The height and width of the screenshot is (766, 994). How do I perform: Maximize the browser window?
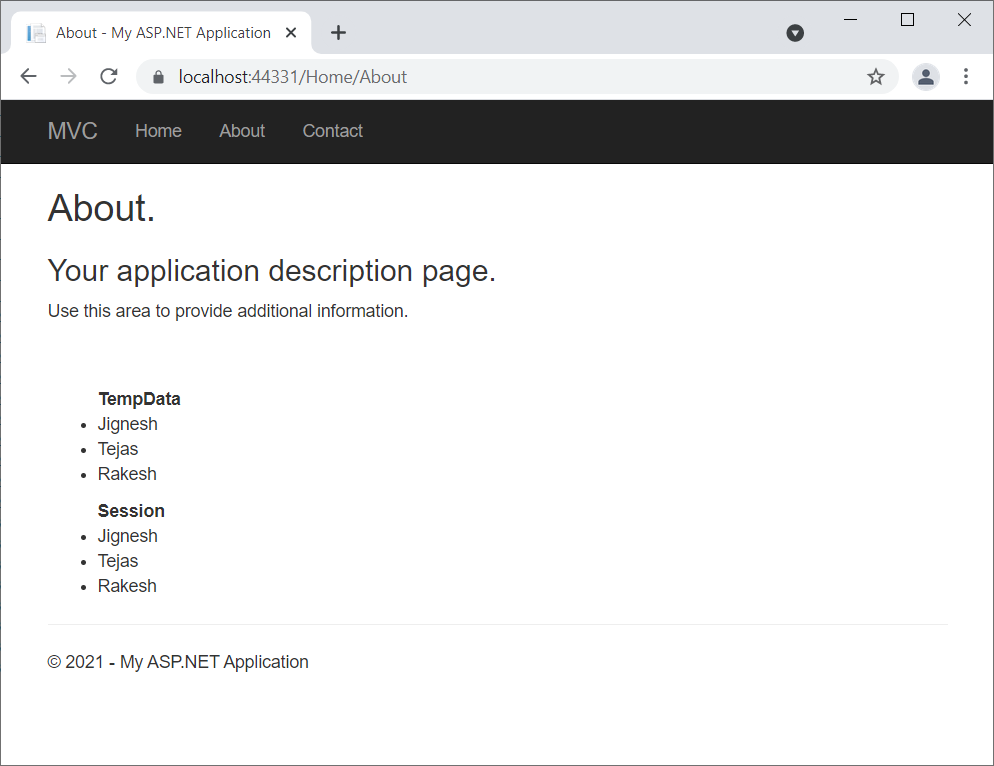[908, 20]
